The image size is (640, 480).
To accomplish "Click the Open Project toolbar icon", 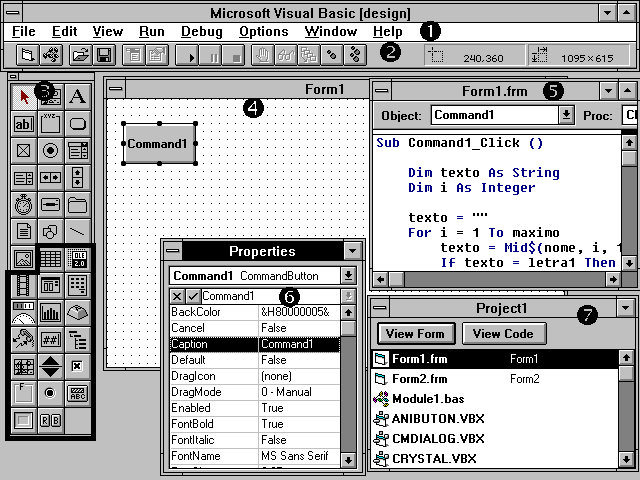I will tap(81, 55).
